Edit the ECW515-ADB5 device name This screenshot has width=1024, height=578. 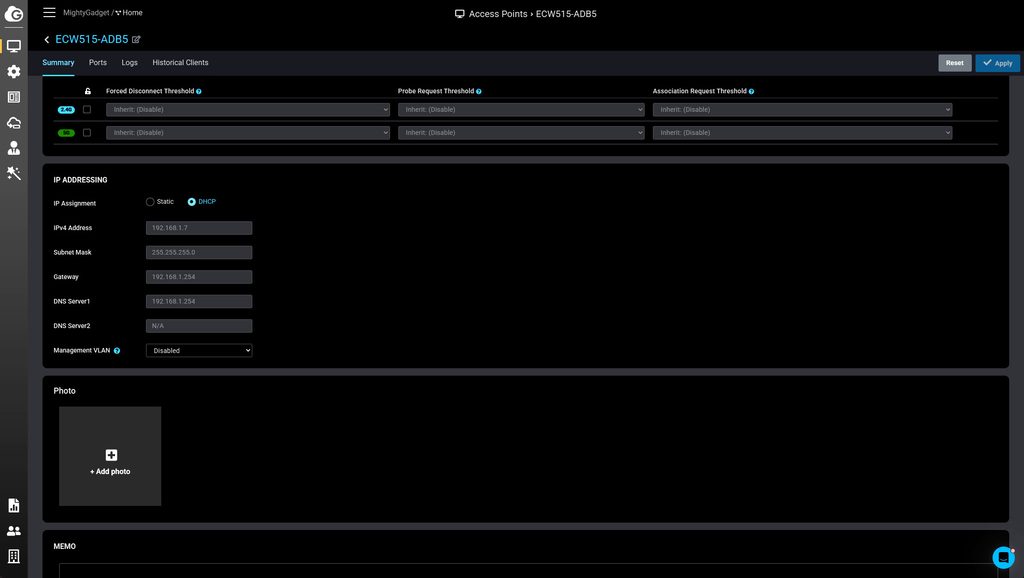(x=136, y=39)
